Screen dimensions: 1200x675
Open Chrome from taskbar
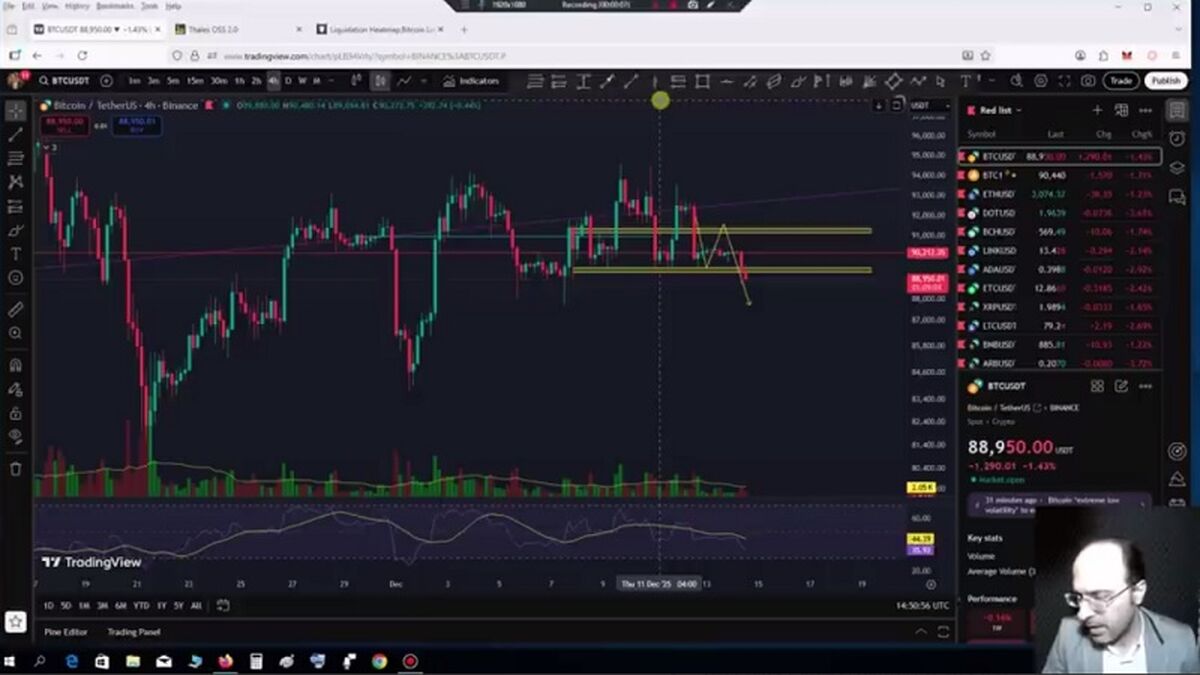click(x=379, y=661)
